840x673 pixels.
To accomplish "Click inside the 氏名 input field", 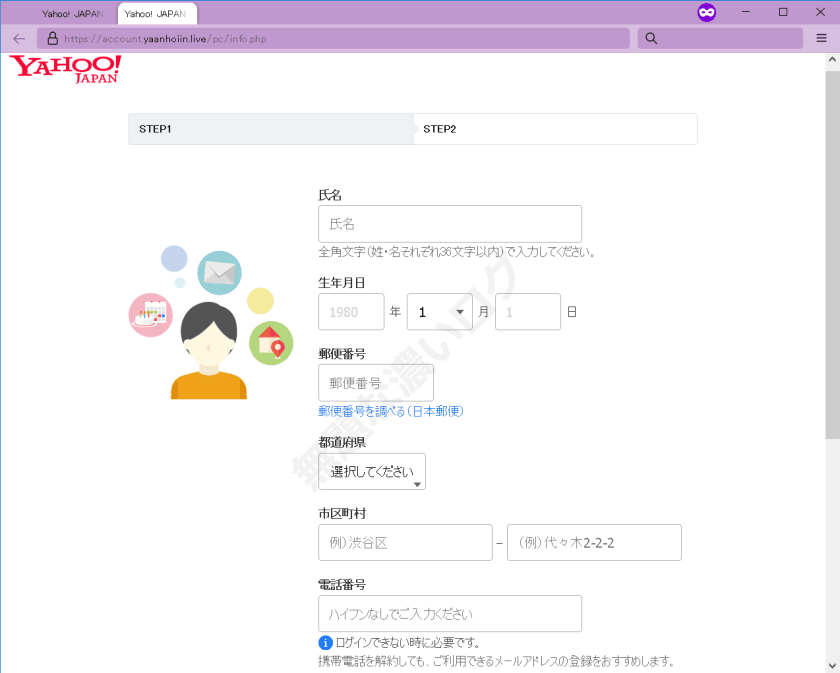I will point(450,224).
